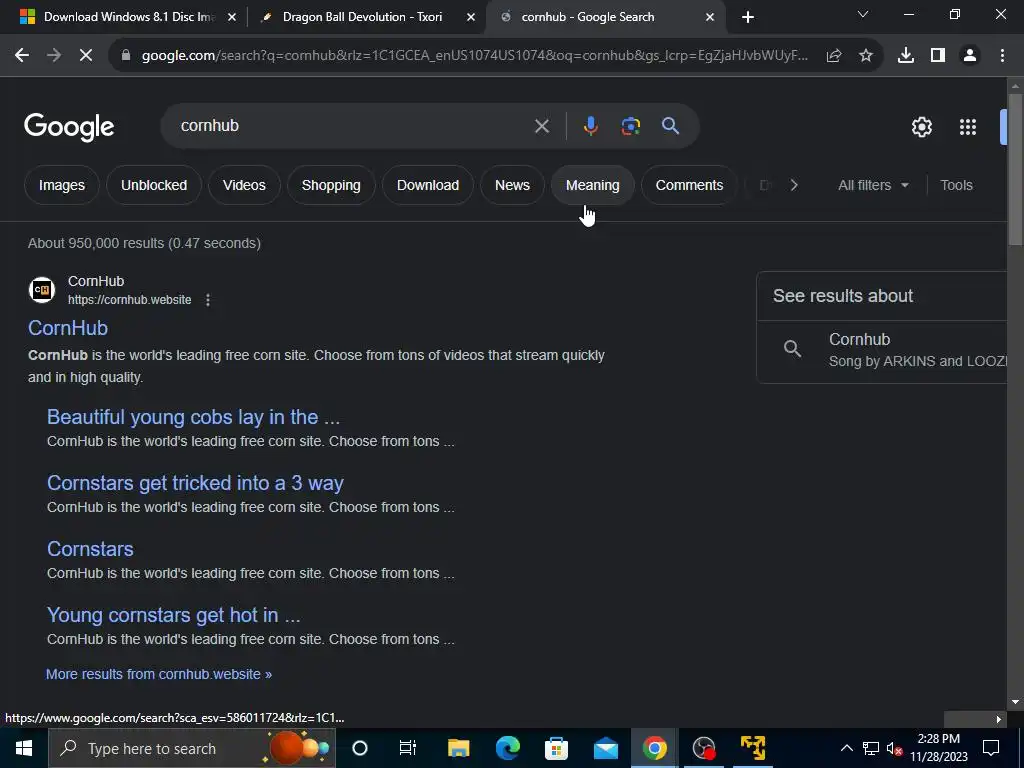1024x768 pixels.
Task: Close the Dragon Ball Devolution tab
Action: coord(471,17)
